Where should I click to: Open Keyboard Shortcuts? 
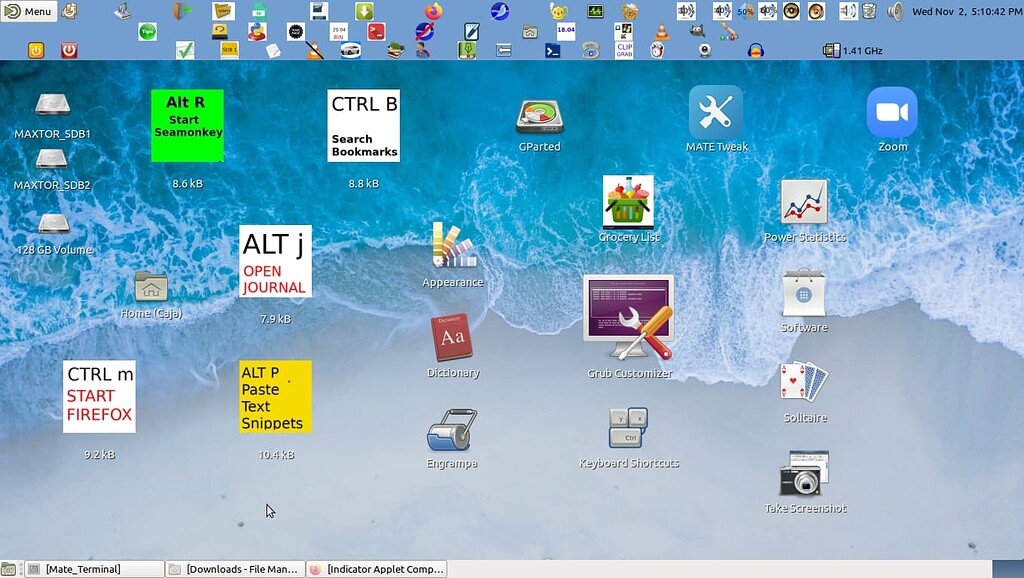click(628, 428)
